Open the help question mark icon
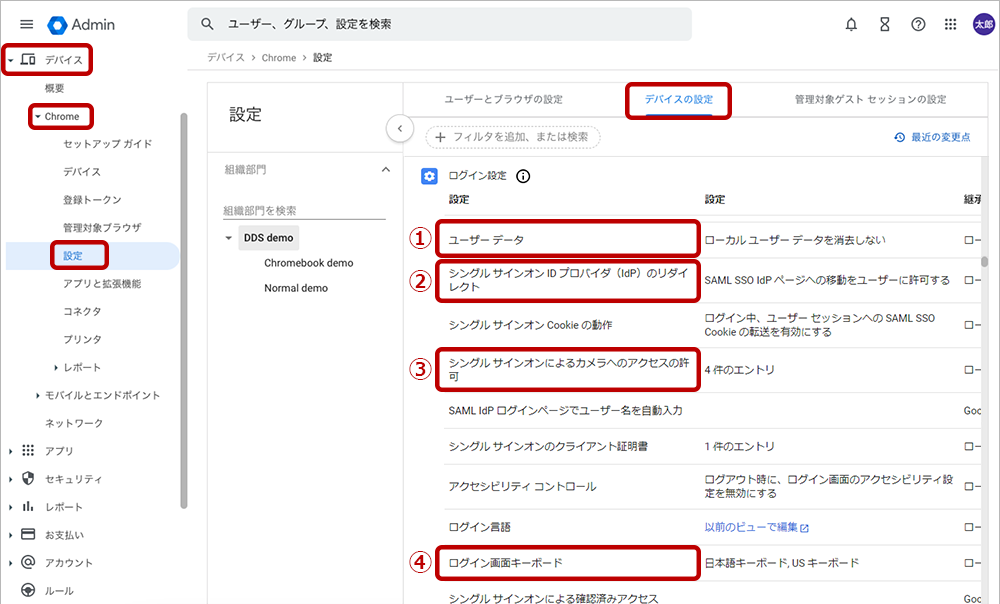The image size is (1000, 604). [918, 24]
